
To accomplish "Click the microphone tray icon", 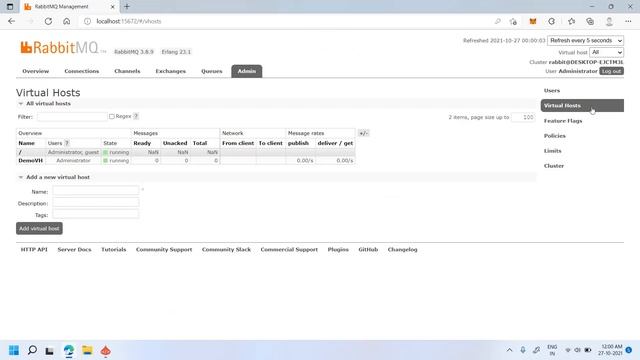I will (x=522, y=350).
